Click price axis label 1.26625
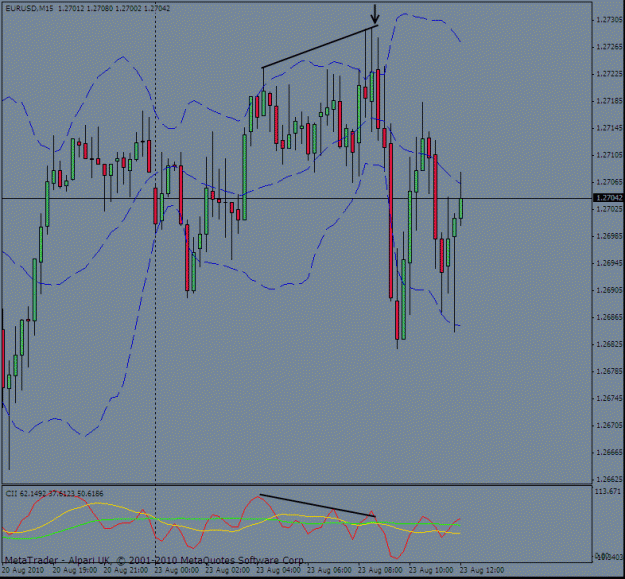625x579 pixels. (x=609, y=479)
